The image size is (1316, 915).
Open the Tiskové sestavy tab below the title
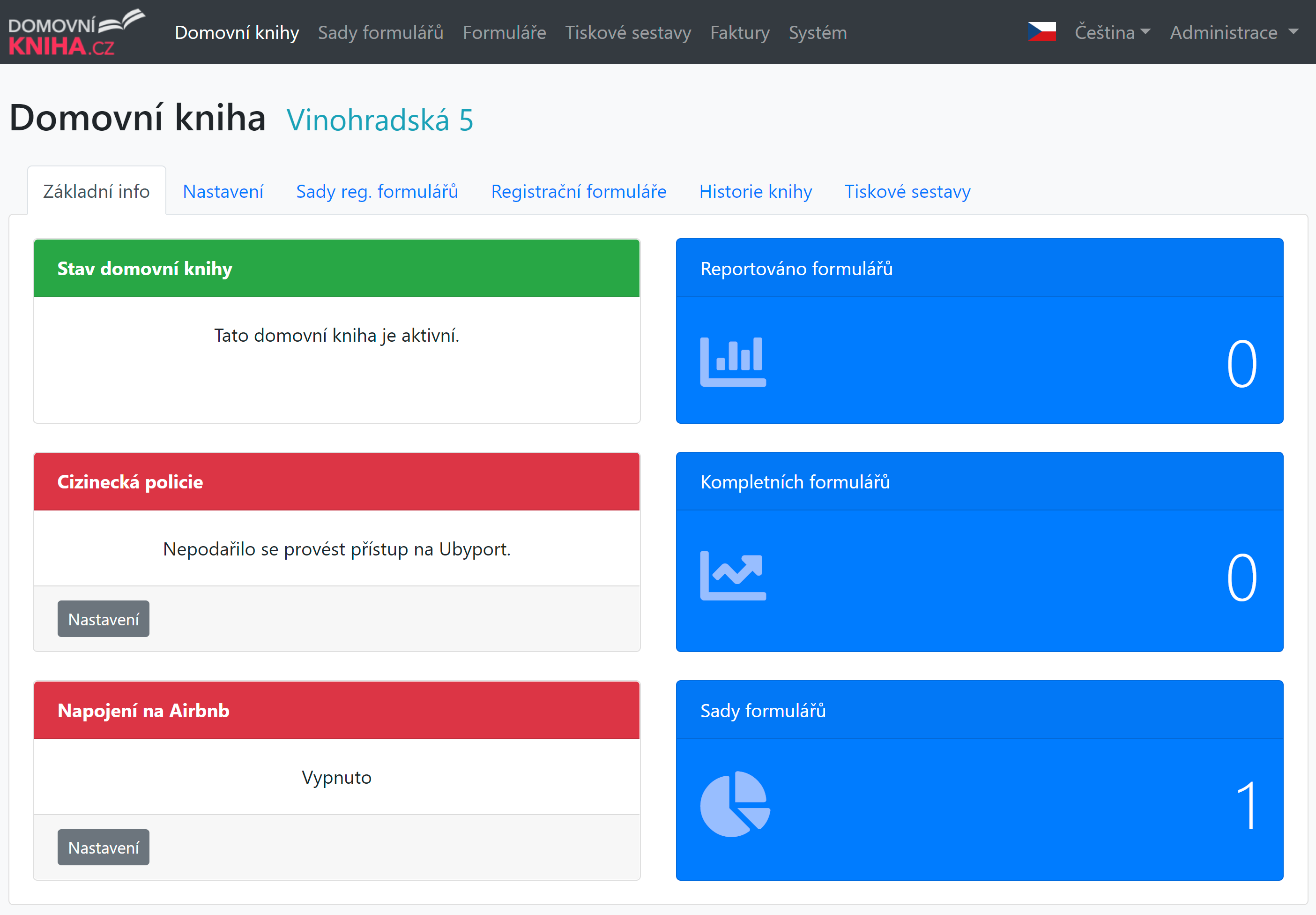coord(907,191)
